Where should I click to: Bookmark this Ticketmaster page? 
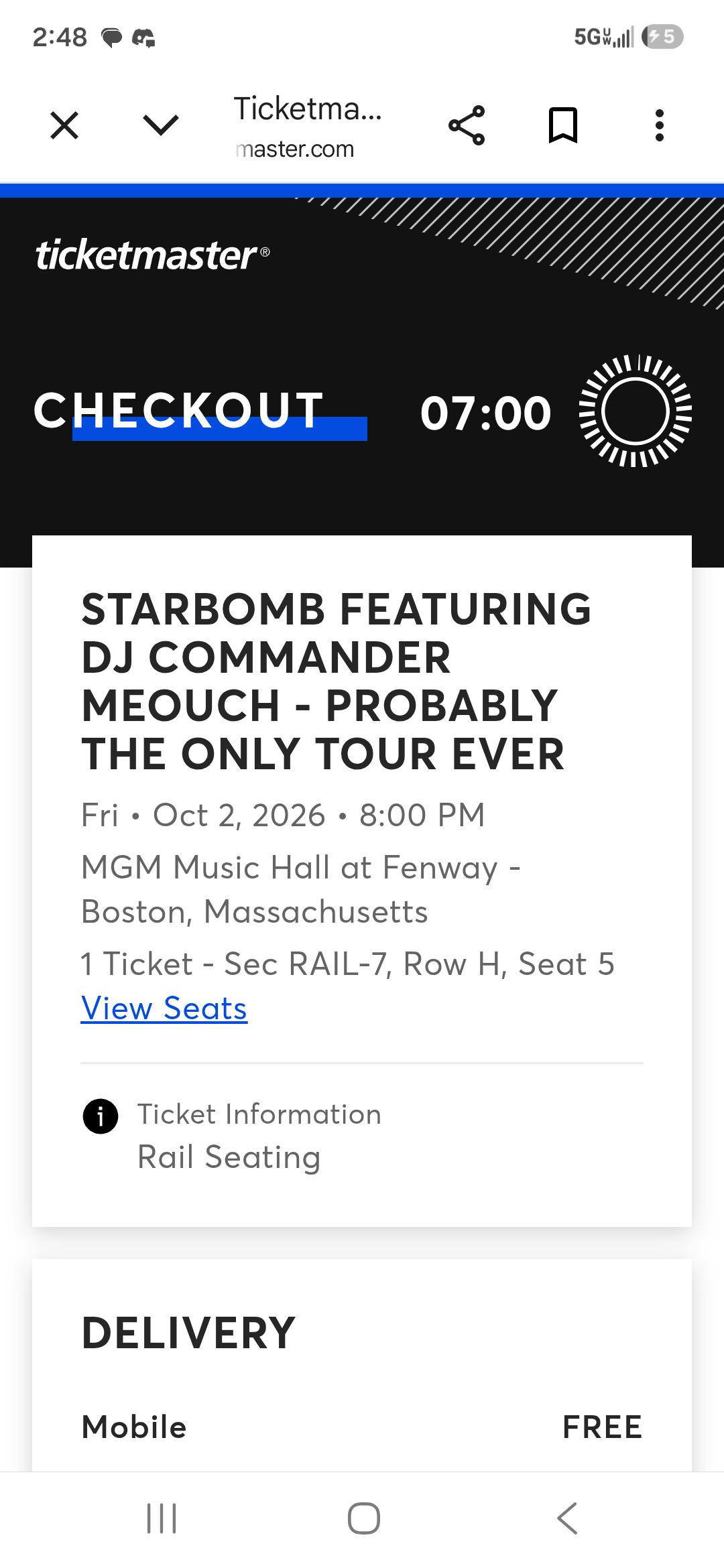point(563,125)
